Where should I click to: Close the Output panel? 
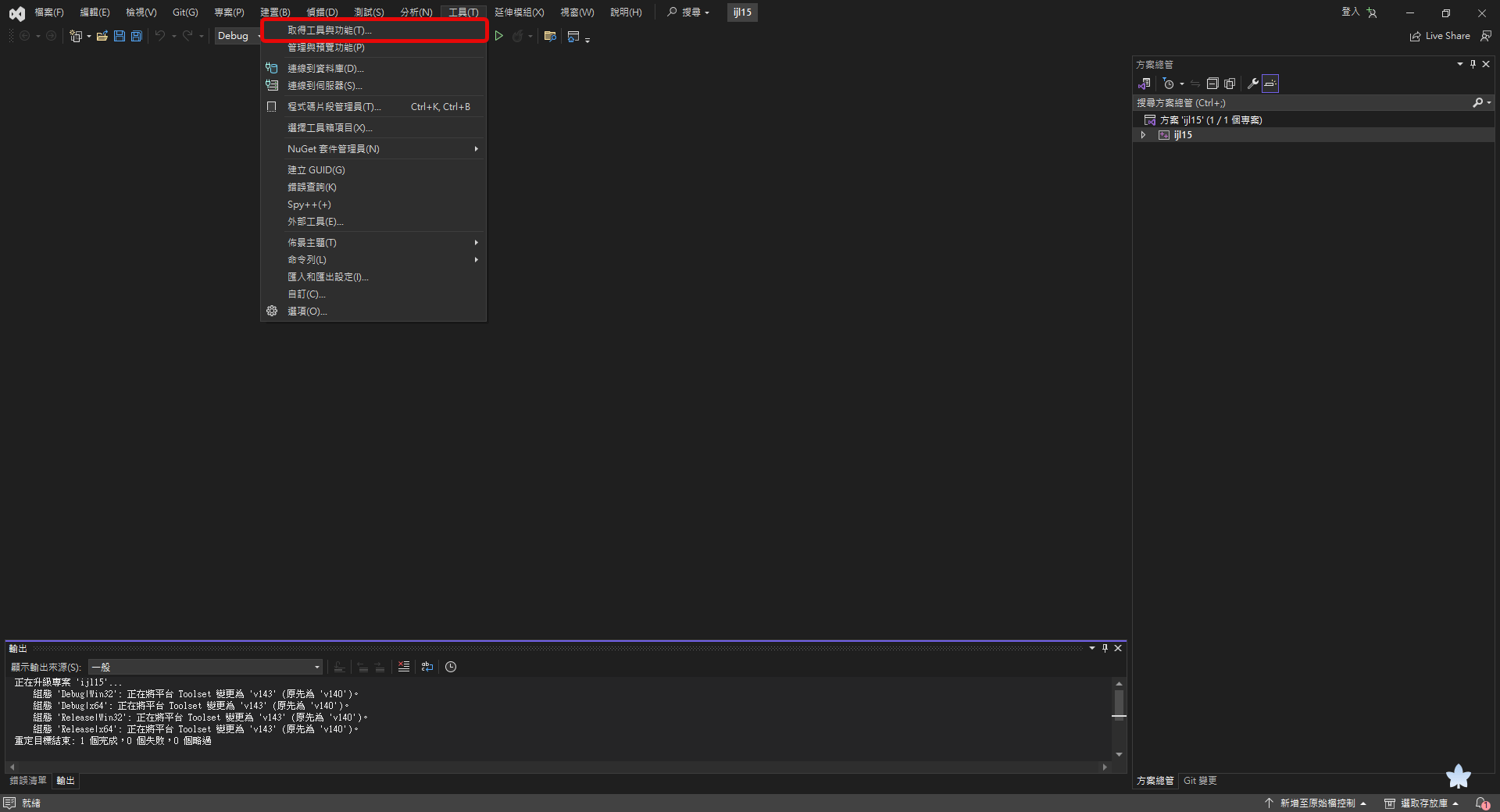pos(1118,648)
